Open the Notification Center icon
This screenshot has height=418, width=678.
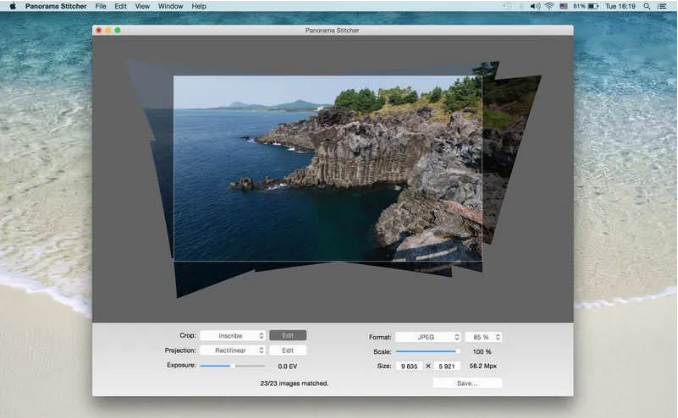[663, 6]
